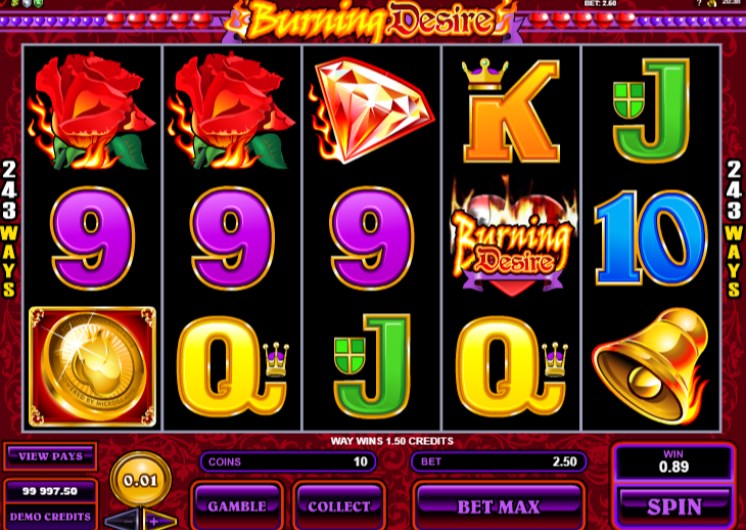Open help via question mark icon
The width and height of the screenshot is (746, 530).
699,3
